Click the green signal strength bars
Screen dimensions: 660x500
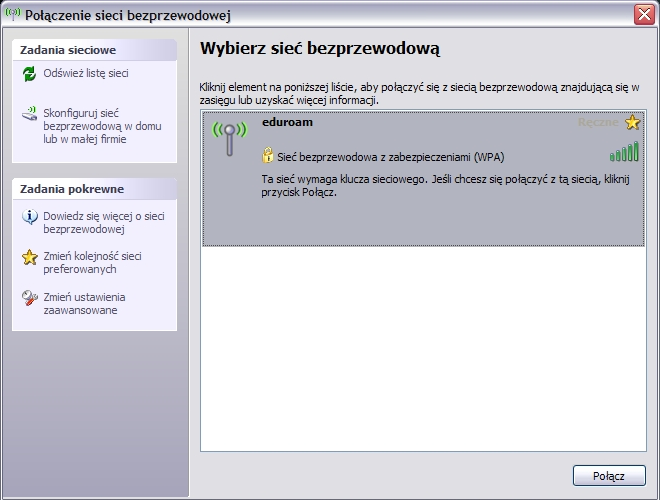tap(624, 152)
